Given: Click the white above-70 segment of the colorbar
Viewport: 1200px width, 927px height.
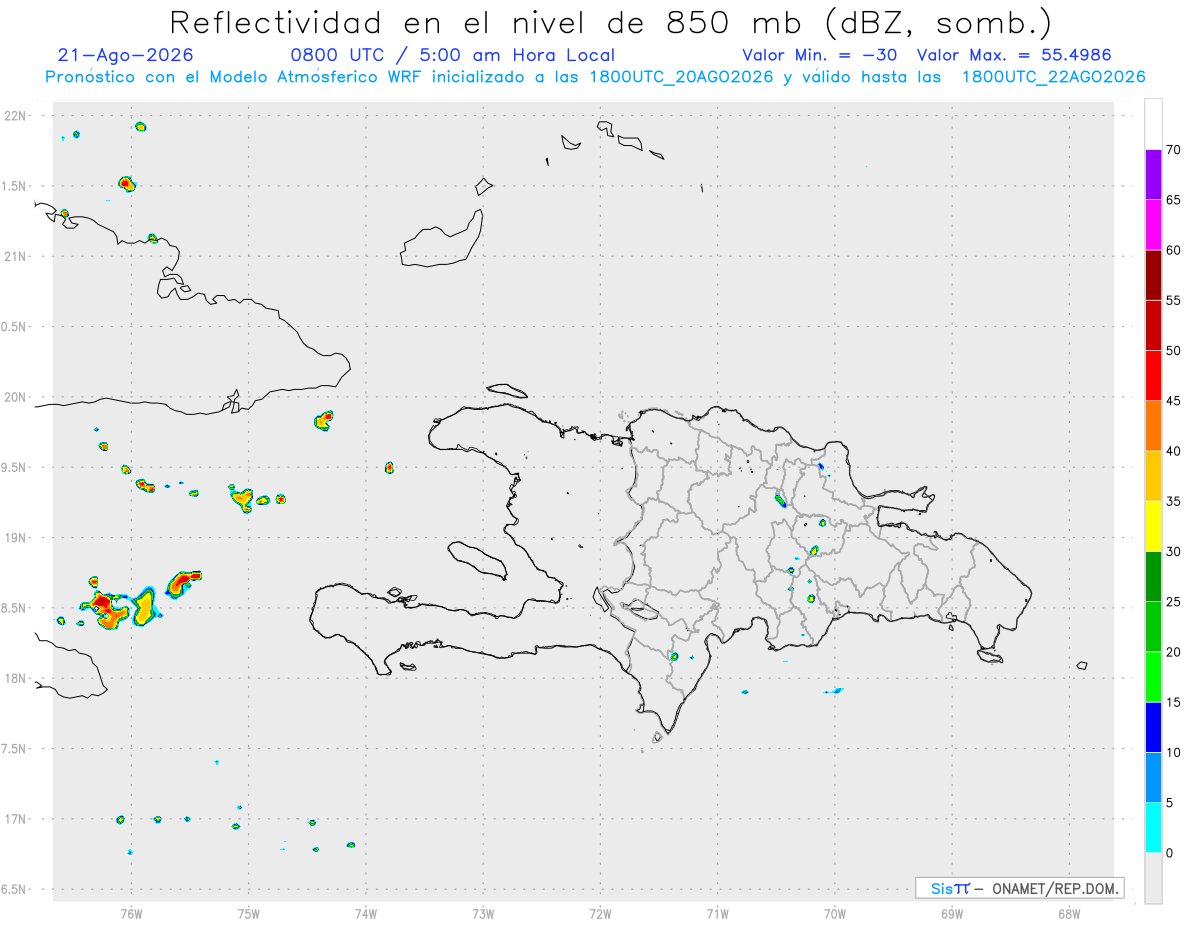Looking at the screenshot, I should (1153, 124).
